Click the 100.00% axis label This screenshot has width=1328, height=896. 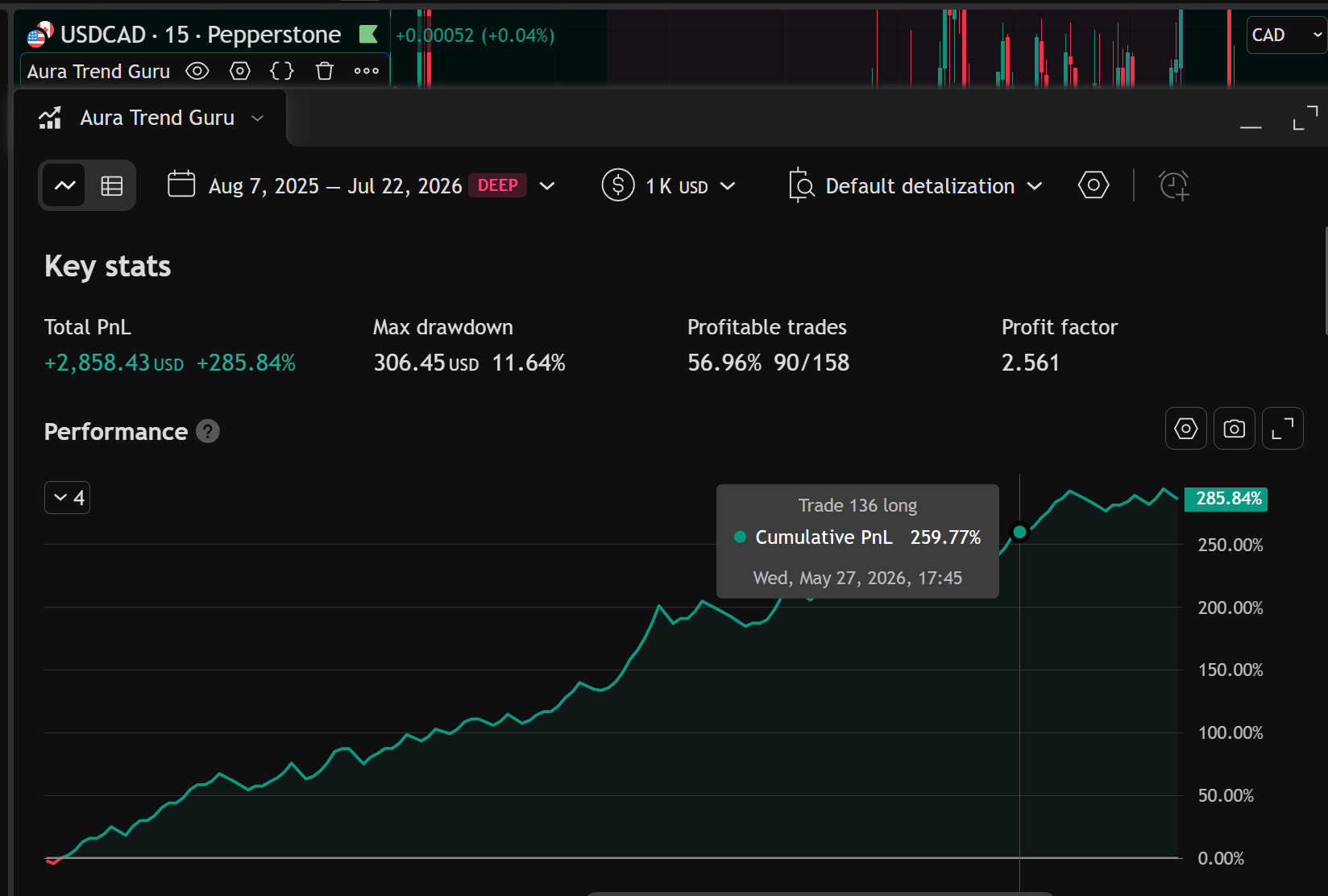1230,733
